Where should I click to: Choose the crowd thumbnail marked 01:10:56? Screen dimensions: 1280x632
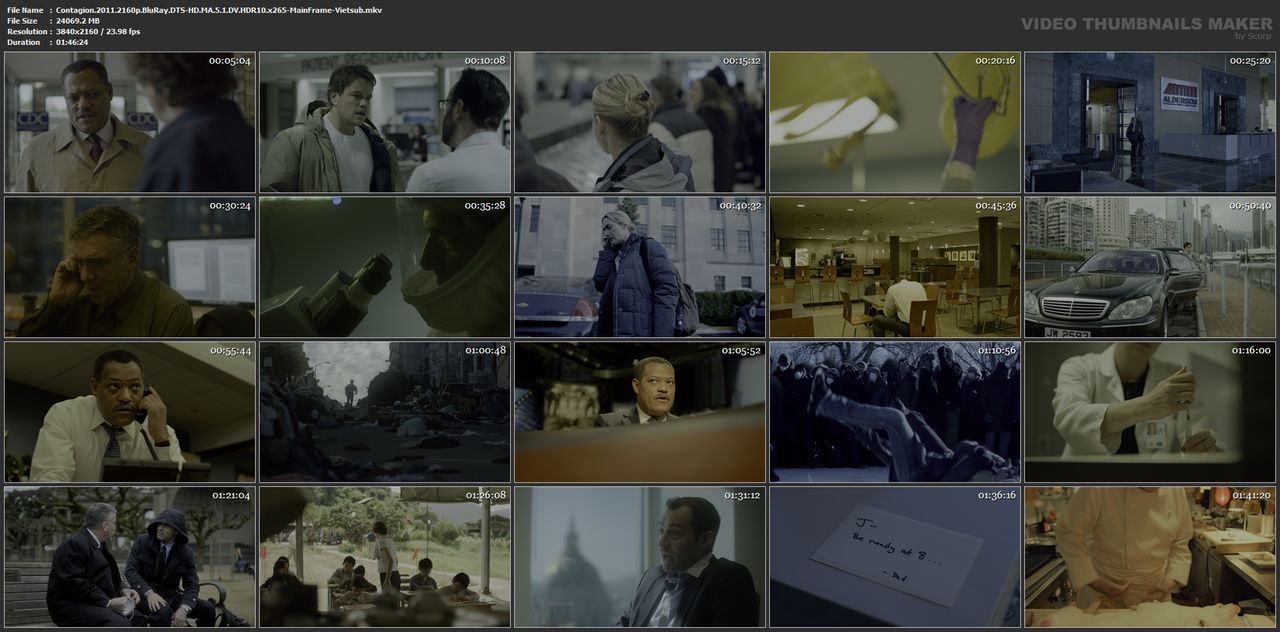[895, 412]
